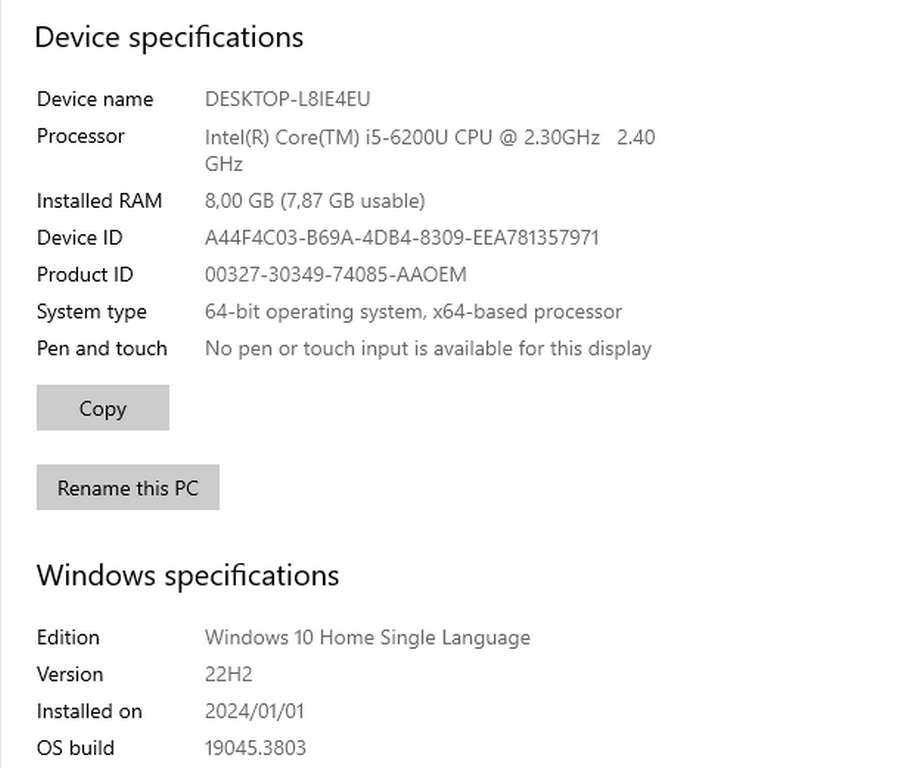Image resolution: width=923 pixels, height=768 pixels.
Task: Click the Edition label
Action: coord(68,637)
